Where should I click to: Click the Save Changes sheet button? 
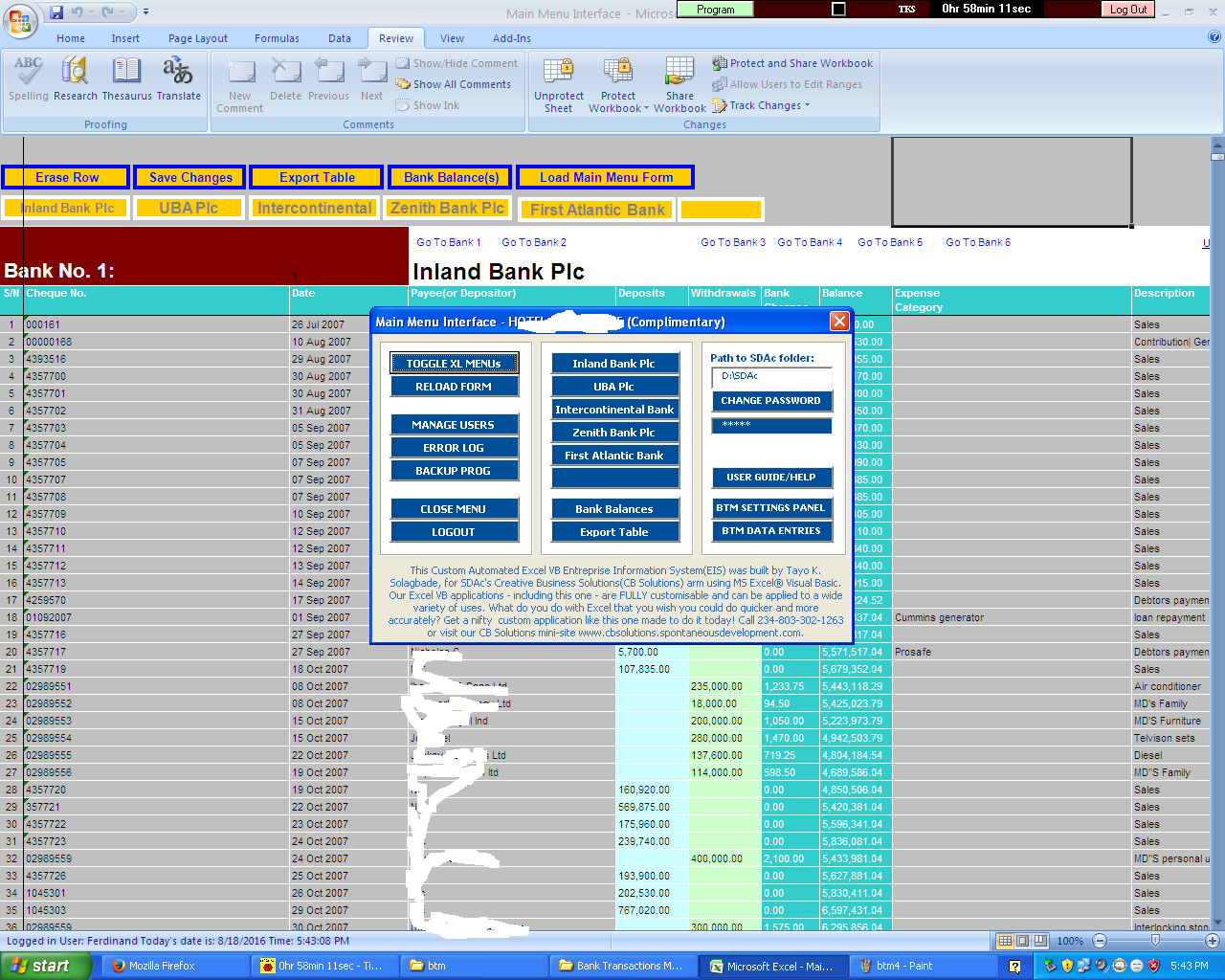pyautogui.click(x=190, y=177)
